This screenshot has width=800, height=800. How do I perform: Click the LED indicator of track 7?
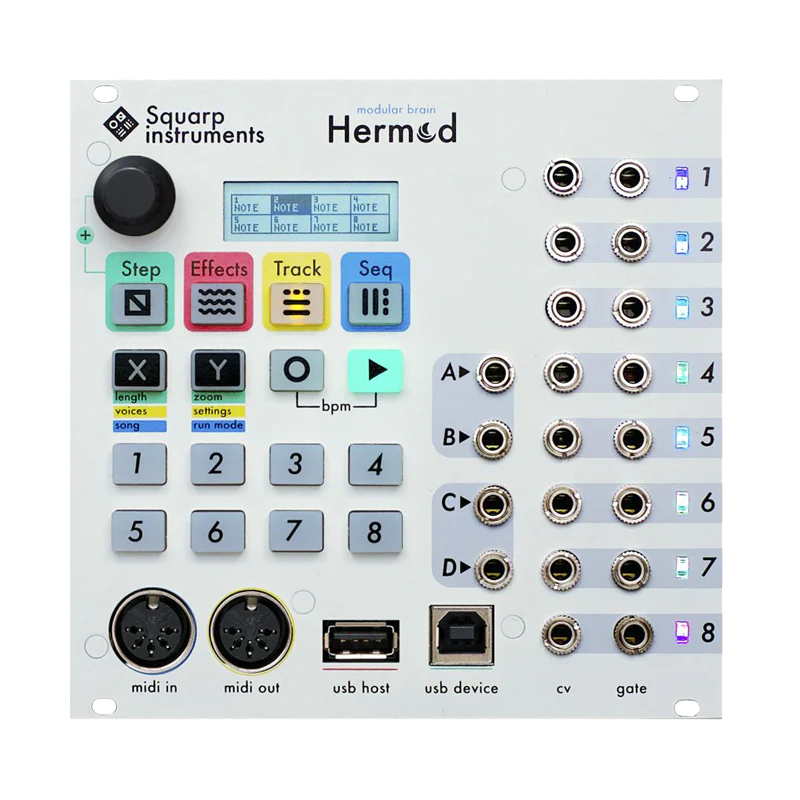pos(682,567)
